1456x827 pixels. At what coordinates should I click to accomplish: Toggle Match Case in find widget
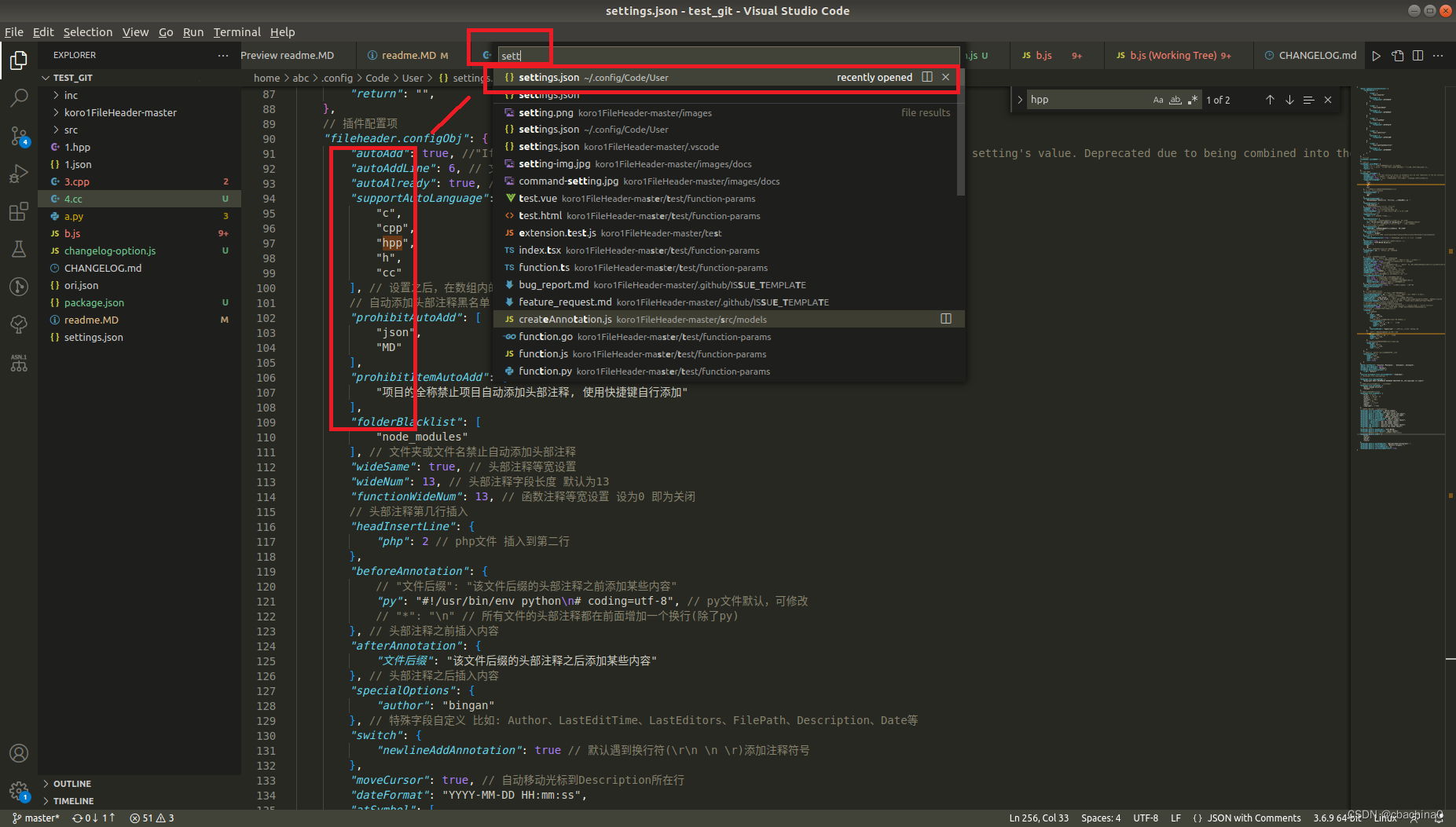pos(1158,100)
